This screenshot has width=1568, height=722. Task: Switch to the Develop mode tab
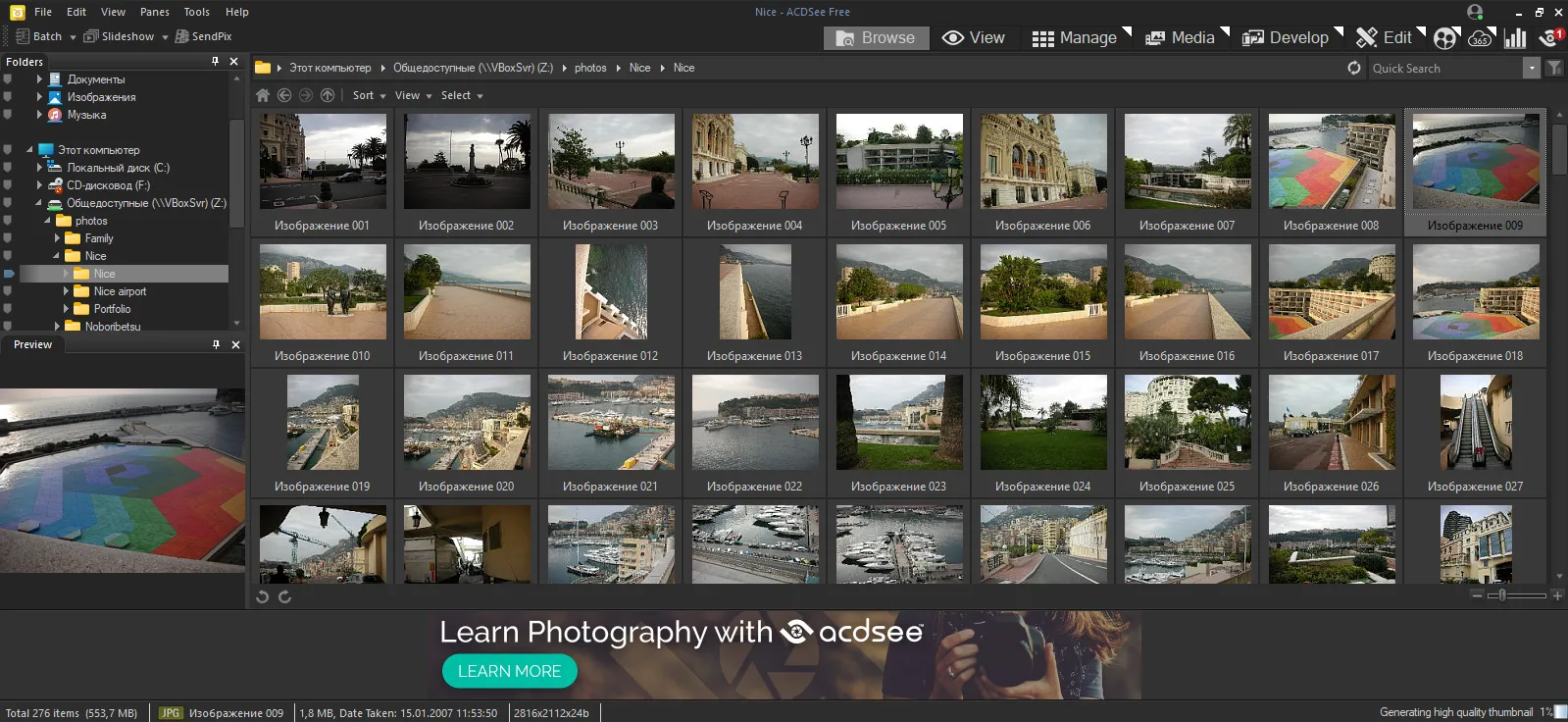1287,38
